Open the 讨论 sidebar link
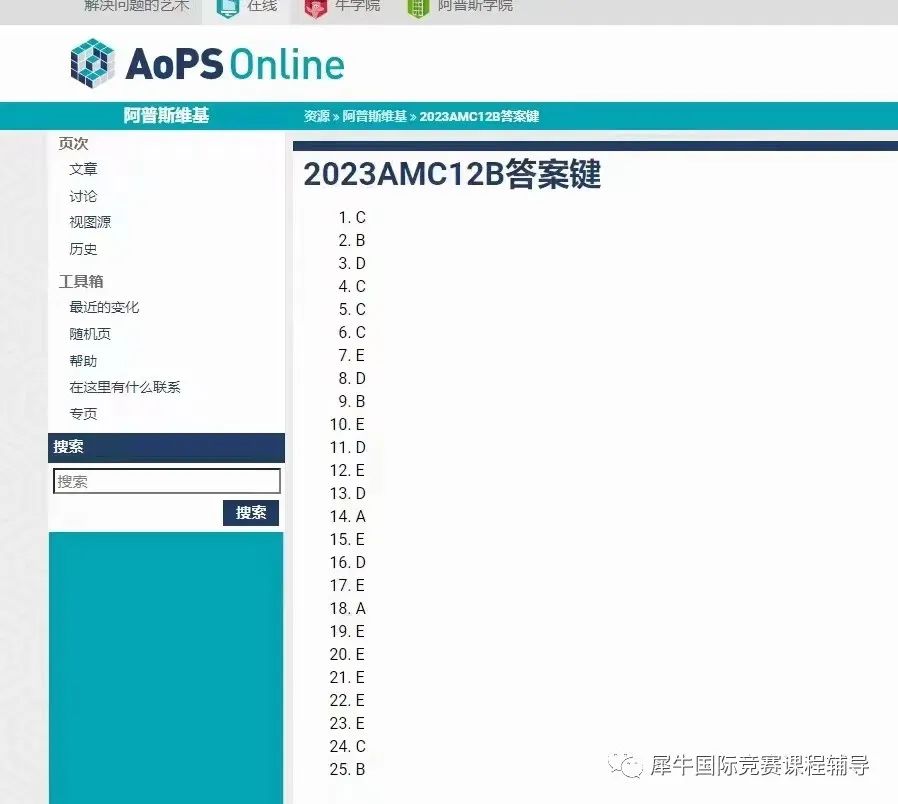The width and height of the screenshot is (898, 804). point(83,196)
